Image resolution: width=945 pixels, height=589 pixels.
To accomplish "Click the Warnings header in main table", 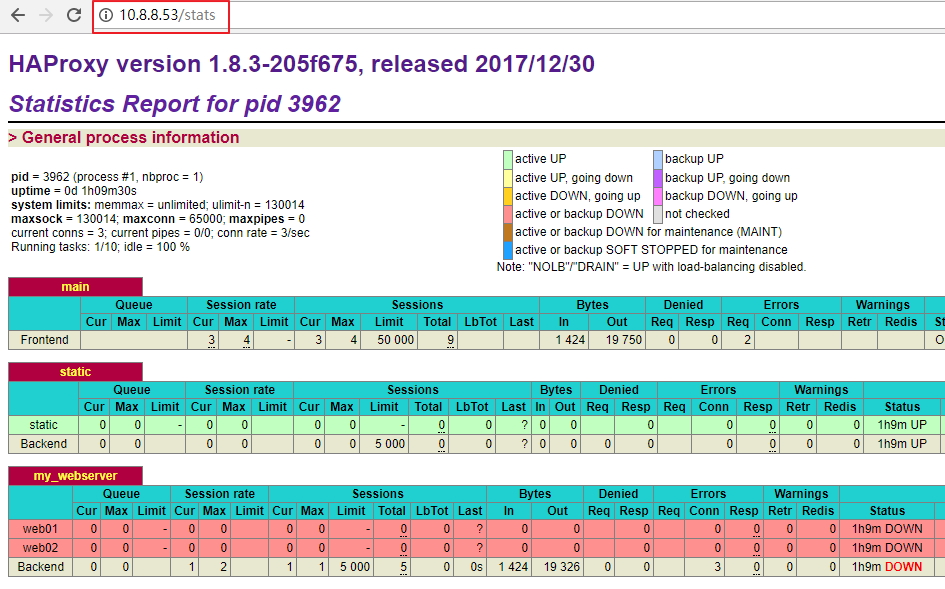I will (x=882, y=305).
